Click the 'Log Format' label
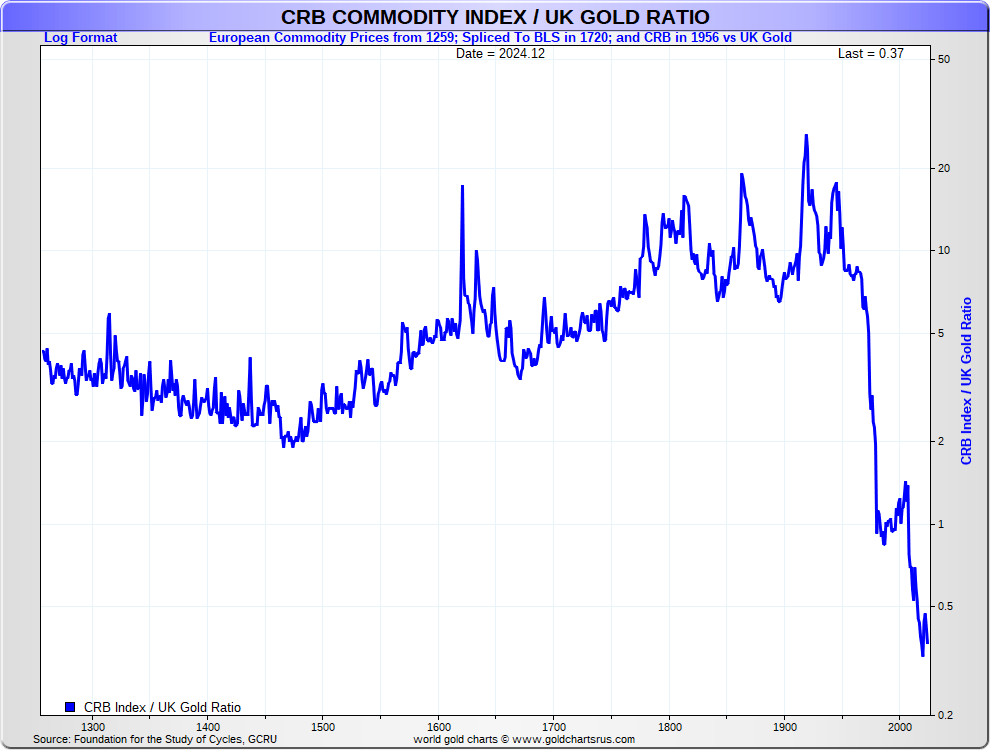 tap(80, 37)
